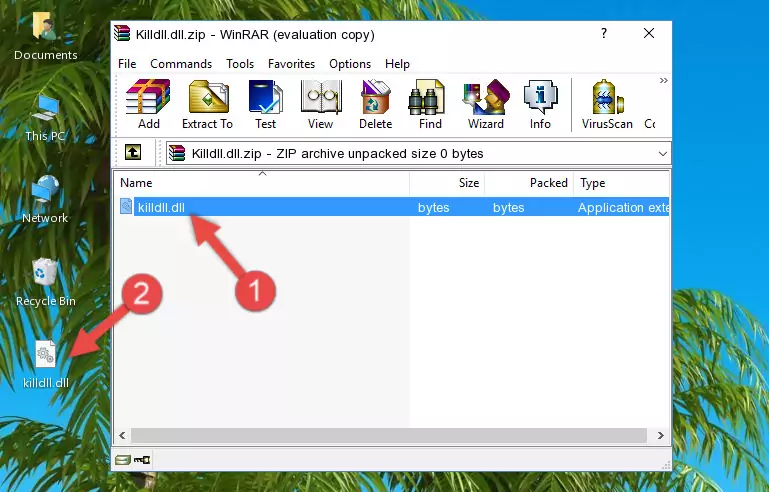Open the Options menu
This screenshot has width=769, height=492.
[x=350, y=64]
